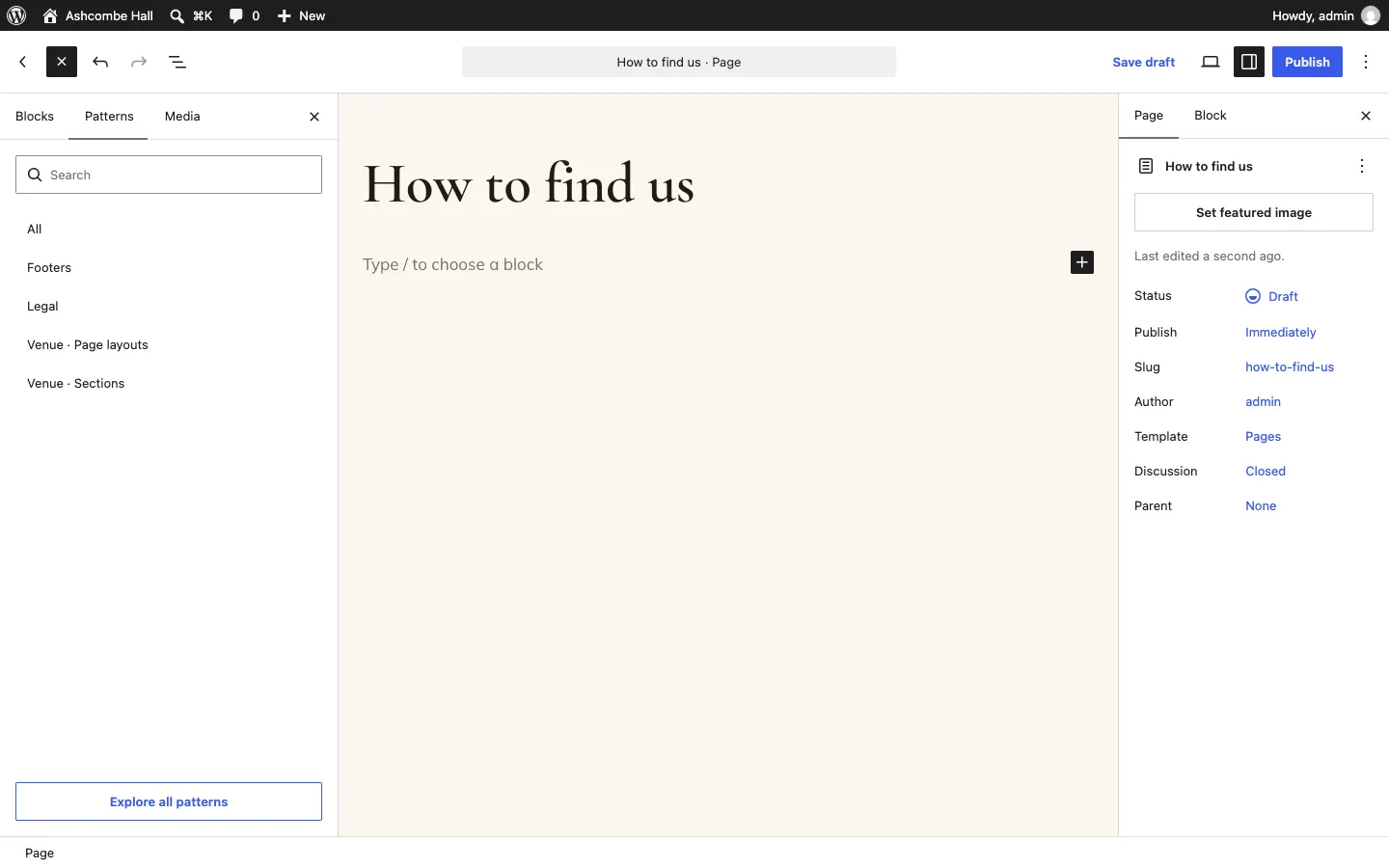Switch to the Blocks tab
The image size is (1389, 868).
pyautogui.click(x=35, y=117)
